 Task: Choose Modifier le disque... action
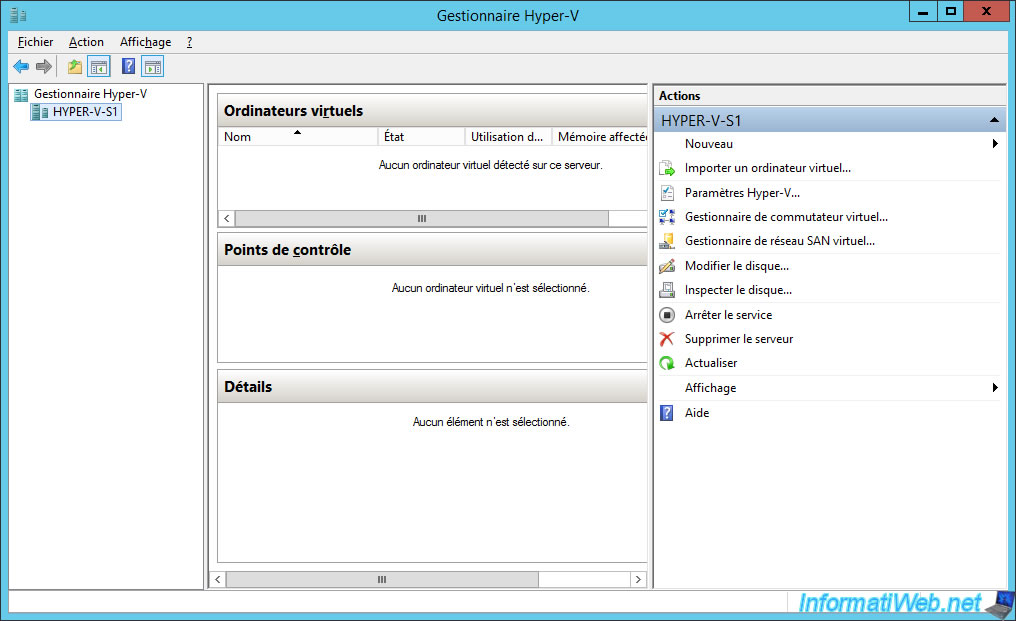(x=737, y=266)
